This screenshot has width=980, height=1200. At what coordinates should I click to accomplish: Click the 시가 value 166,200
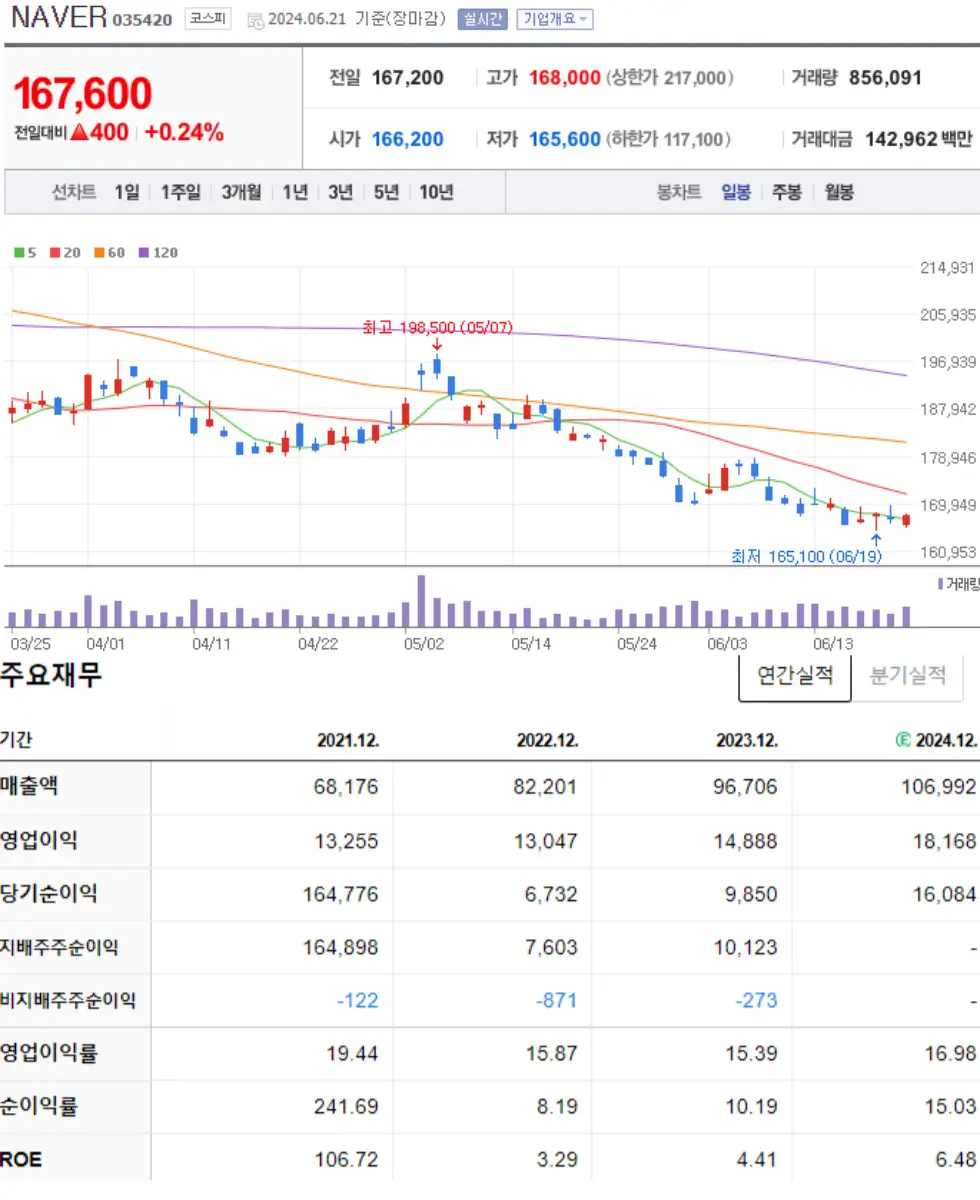(x=408, y=139)
